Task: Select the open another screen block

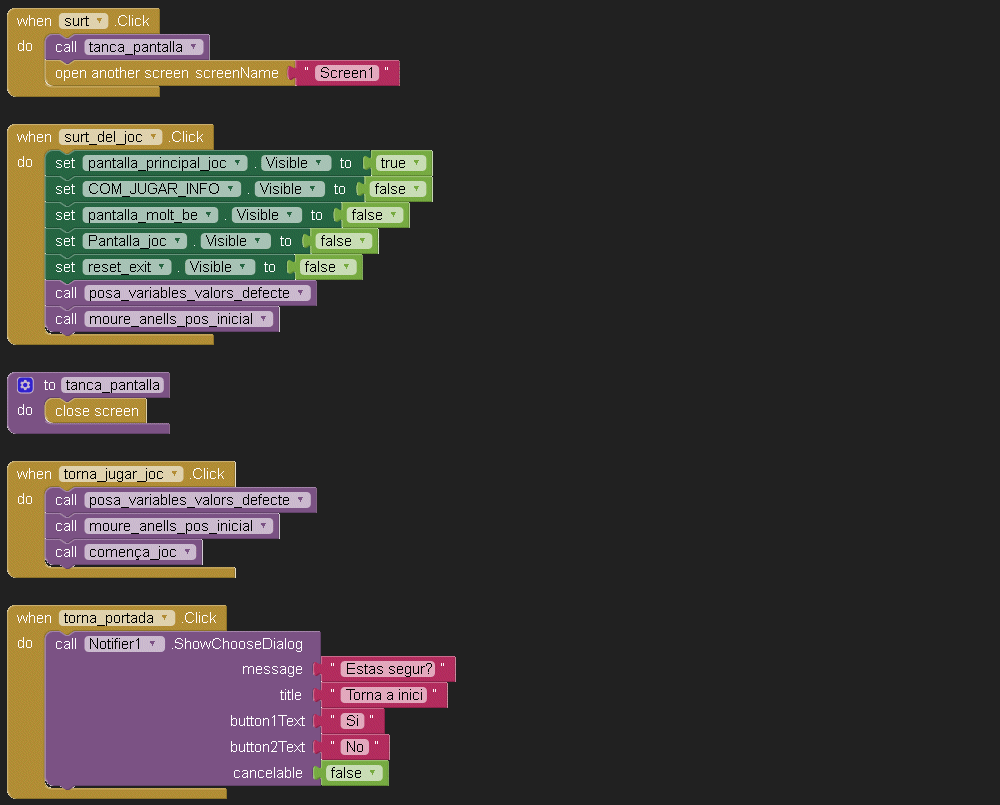Action: 165,73
